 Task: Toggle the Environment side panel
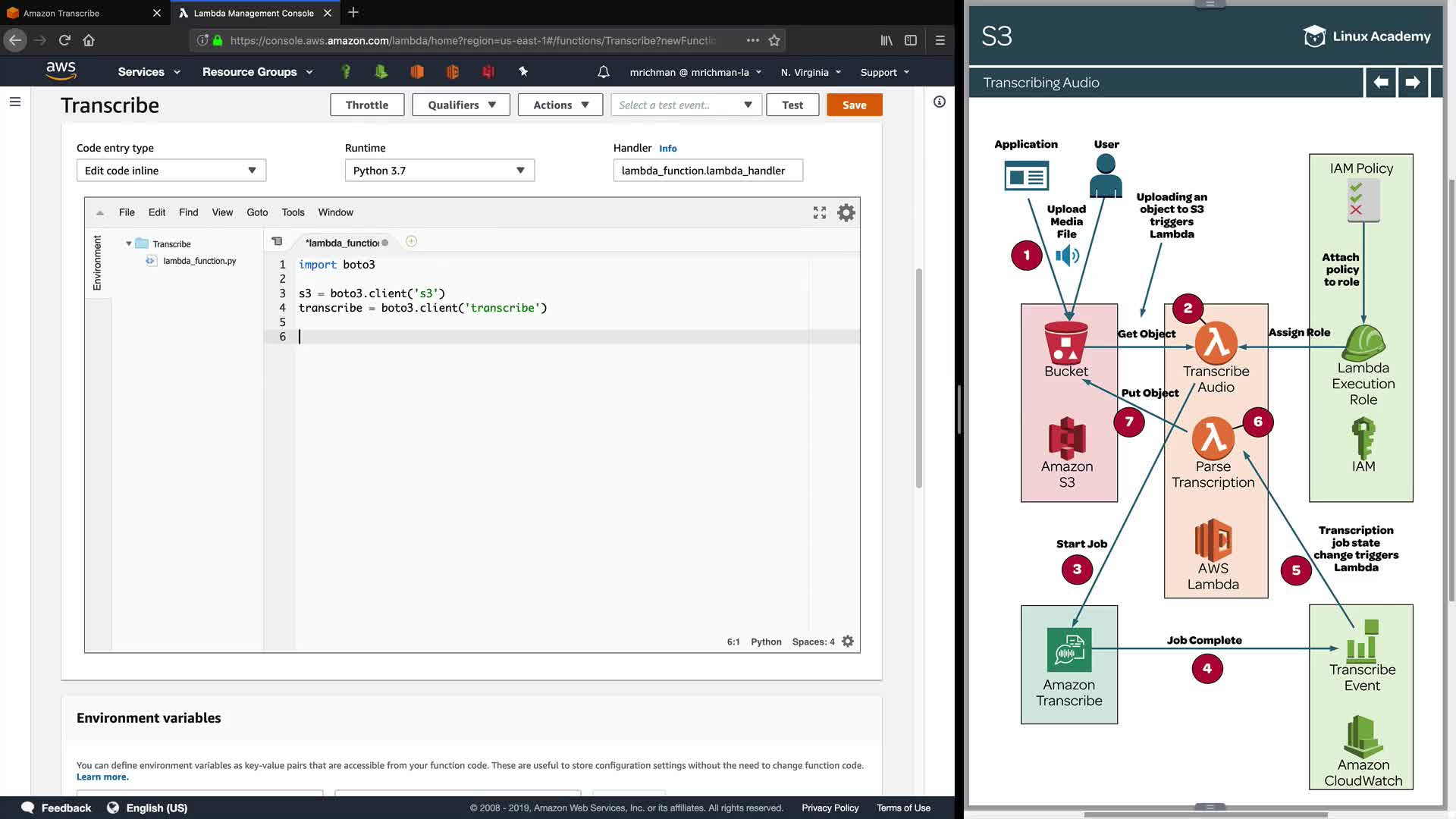point(97,262)
